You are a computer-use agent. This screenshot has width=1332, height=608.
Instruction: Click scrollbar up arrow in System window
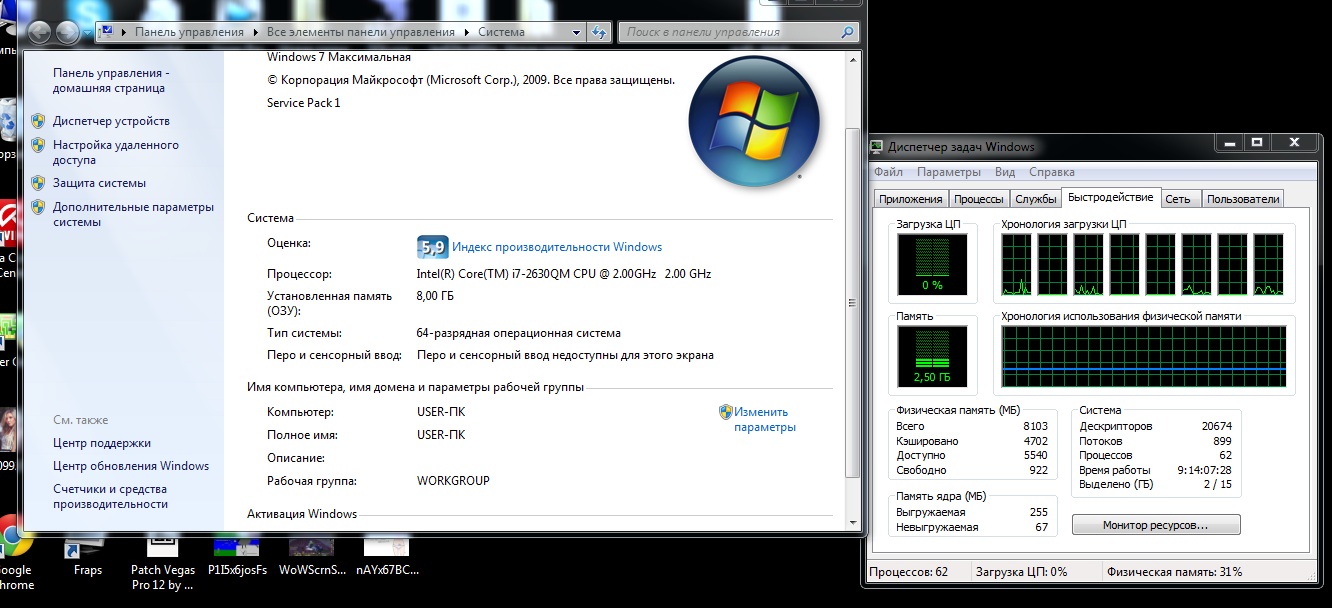point(853,60)
